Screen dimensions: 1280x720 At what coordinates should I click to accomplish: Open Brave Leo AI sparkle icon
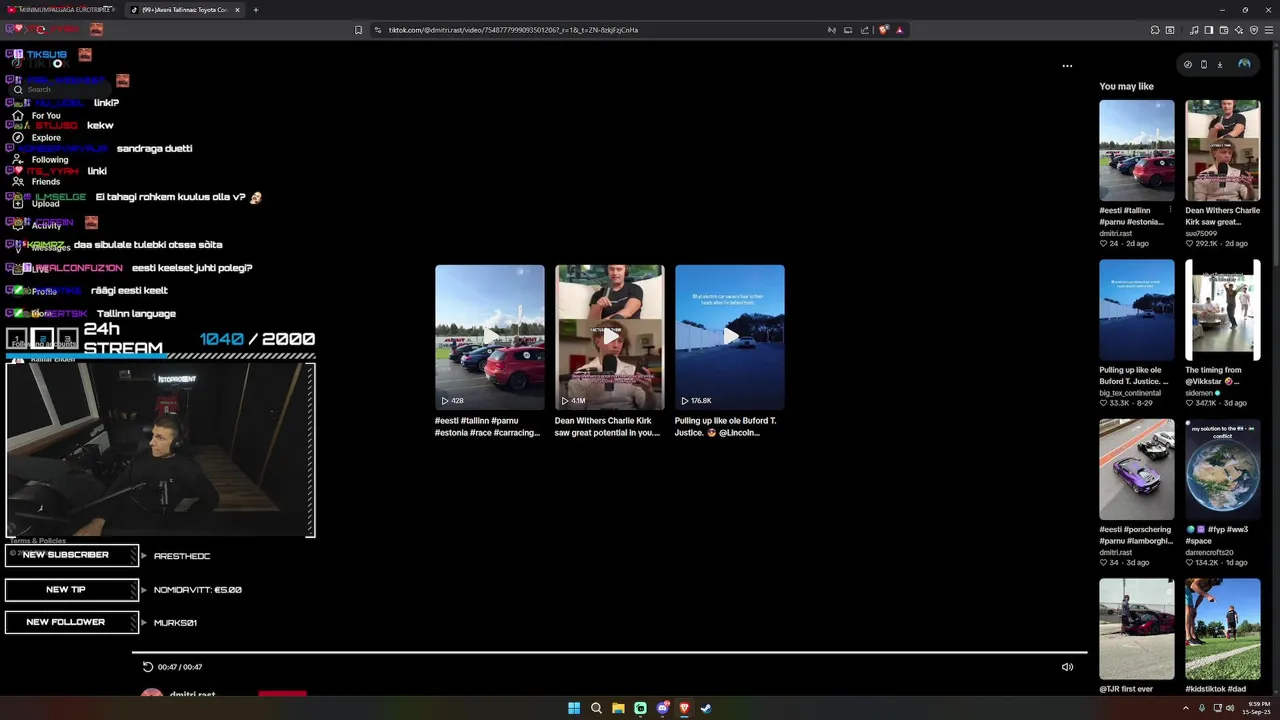(x=1238, y=30)
